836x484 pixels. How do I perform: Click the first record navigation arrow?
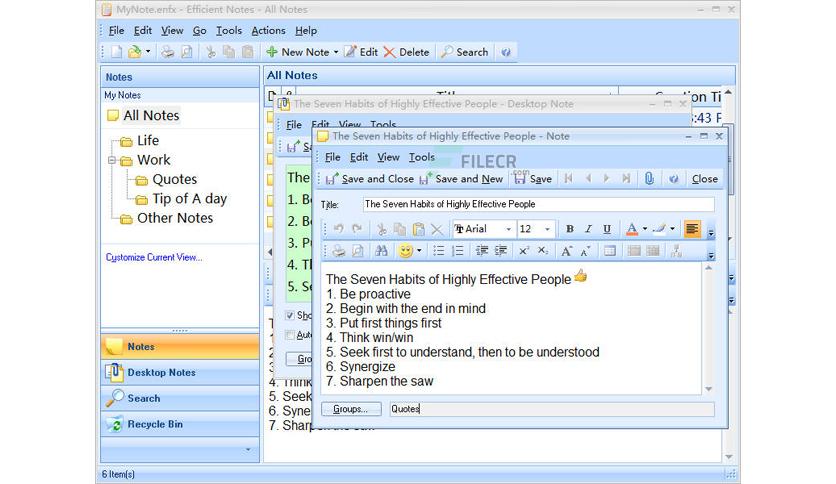coord(568,179)
